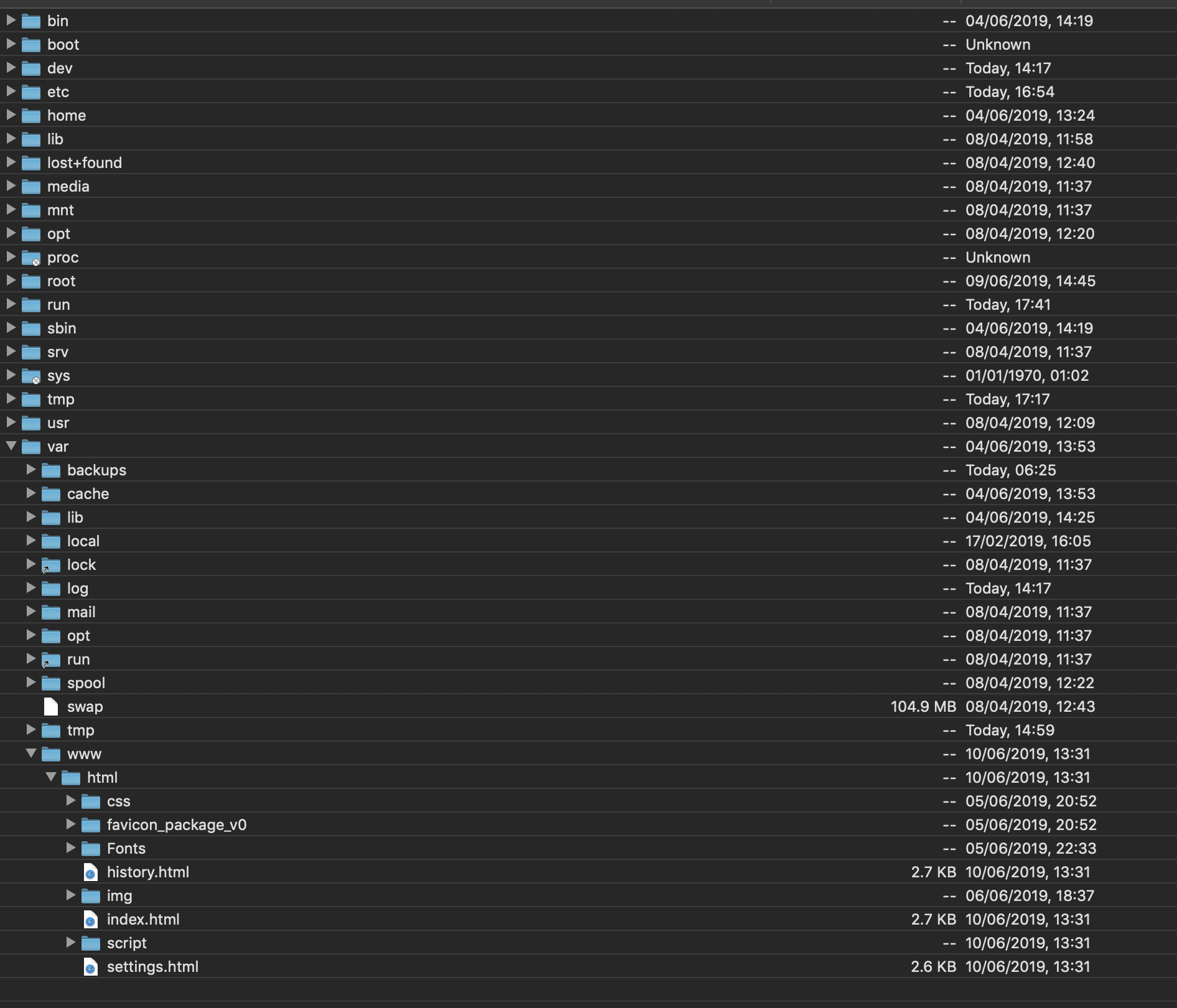Click the run alias folder icon under var
This screenshot has height=1008, width=1177.
(x=51, y=660)
